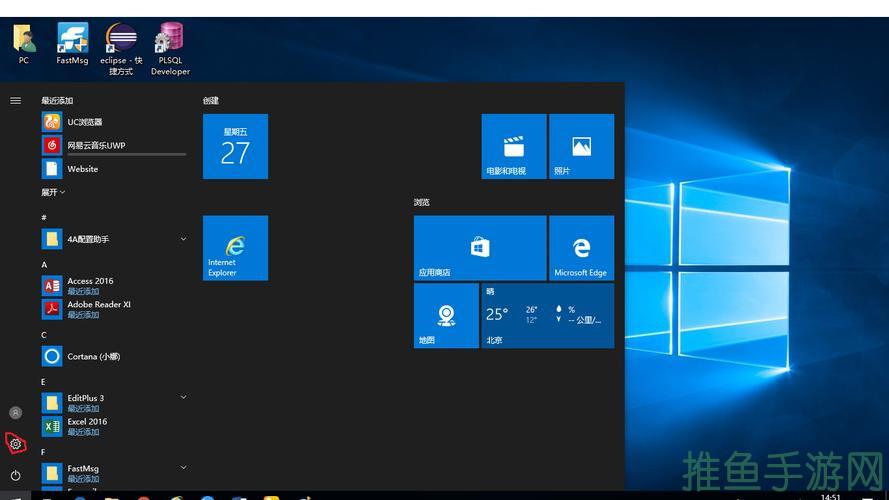Screen dimensions: 889x500
Task: Open Cortana (小娜)
Action: pos(113,356)
